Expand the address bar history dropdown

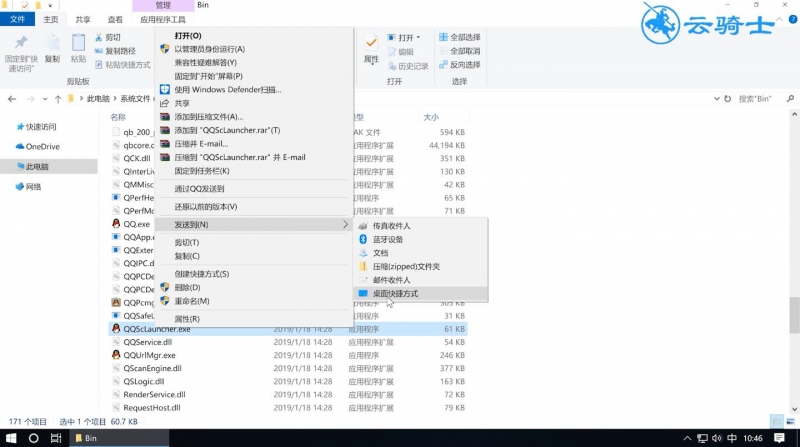[x=717, y=98]
